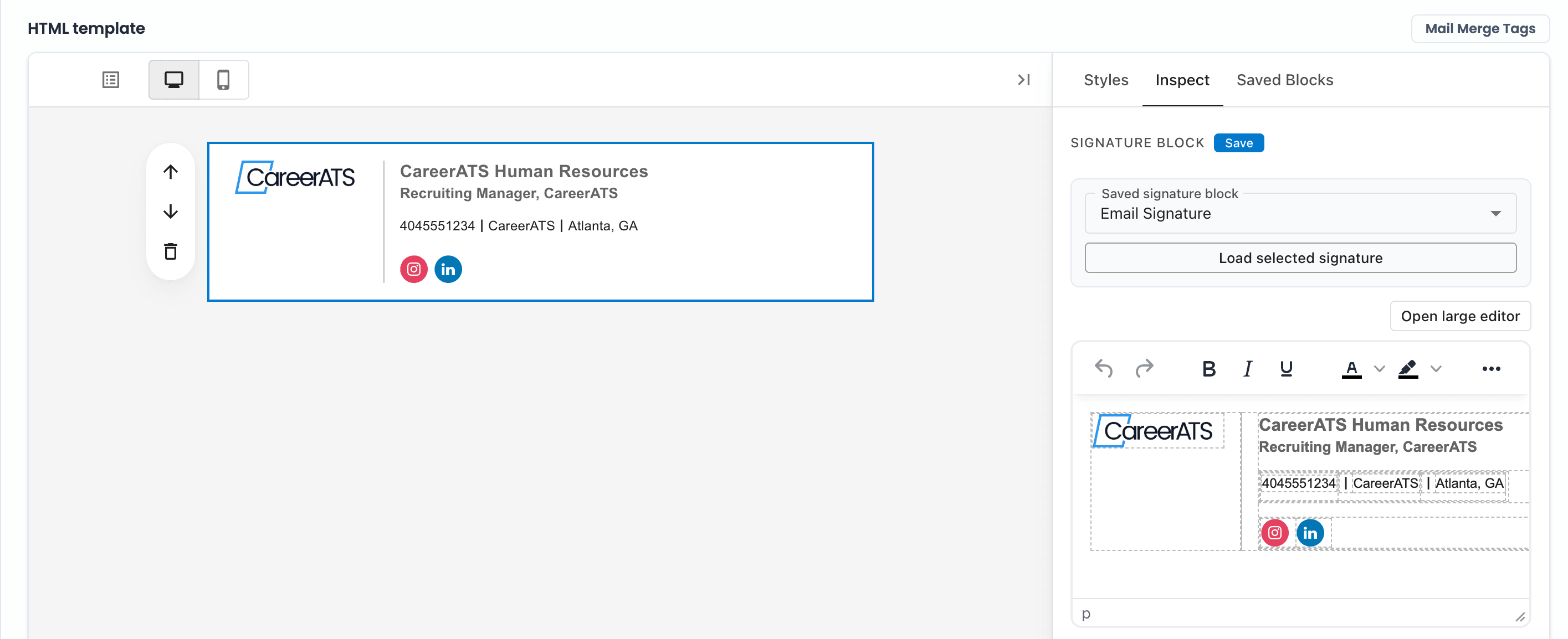Click CareerATS logo in the editor
The image size is (1568, 639).
[x=1154, y=430]
